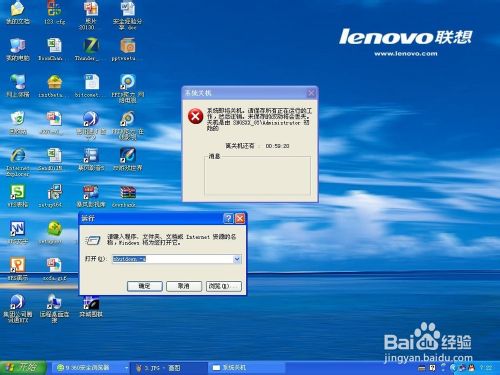500x375 pixels.
Task: Open the pptv setup orange box icon
Action: pyautogui.click(x=128, y=46)
